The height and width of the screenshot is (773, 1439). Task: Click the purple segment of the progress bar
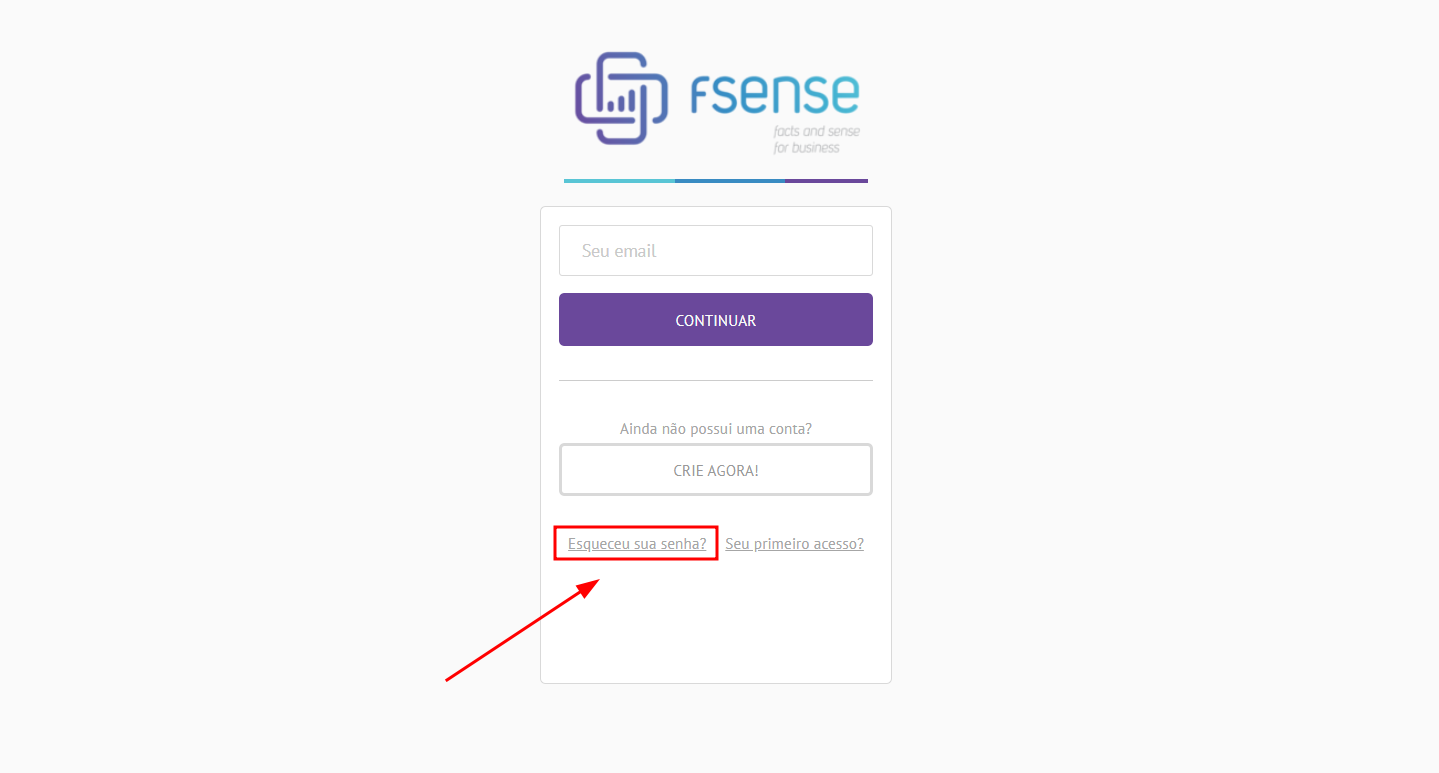826,181
